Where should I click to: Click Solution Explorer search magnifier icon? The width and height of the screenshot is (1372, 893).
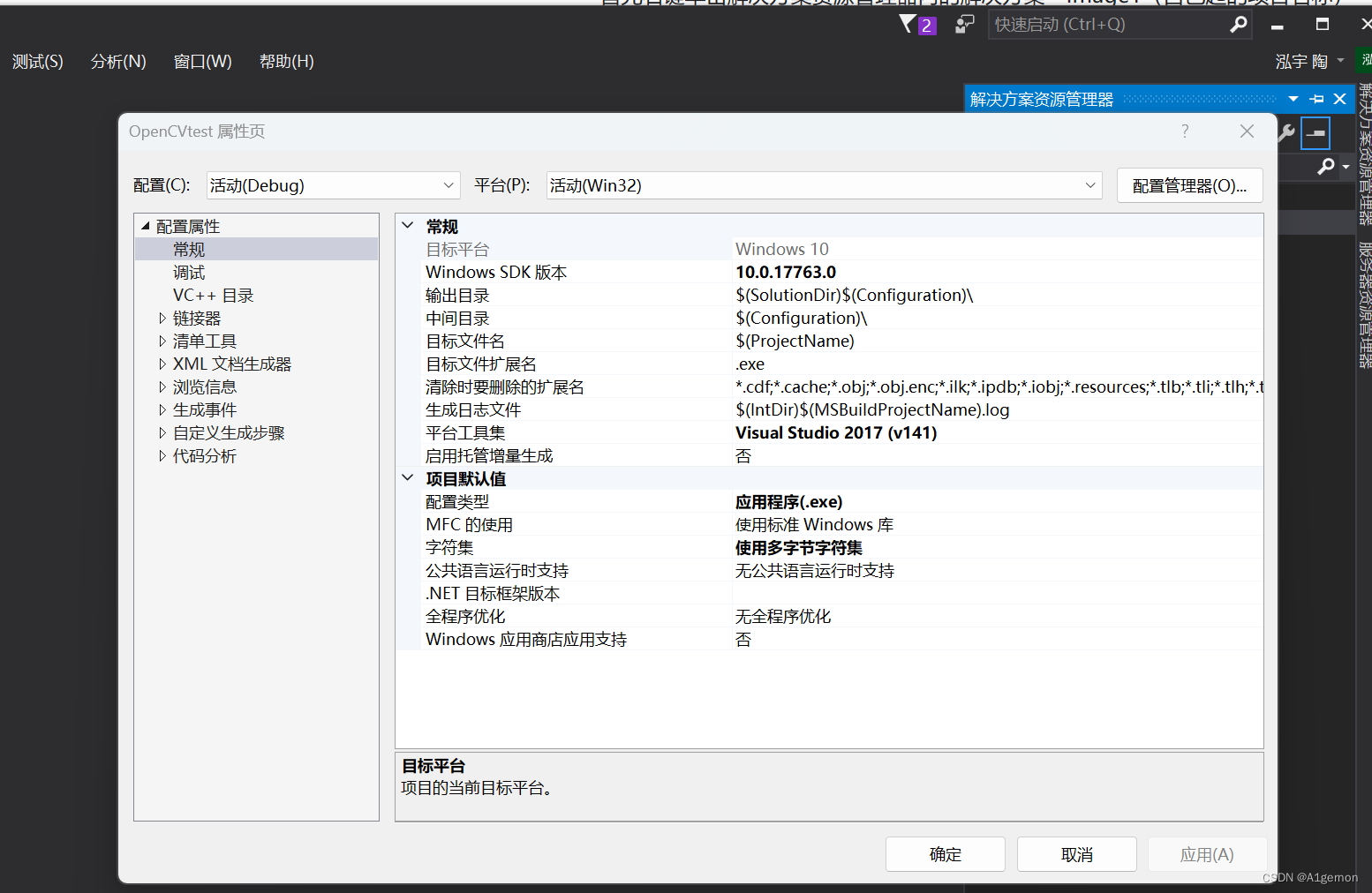pos(1325,166)
